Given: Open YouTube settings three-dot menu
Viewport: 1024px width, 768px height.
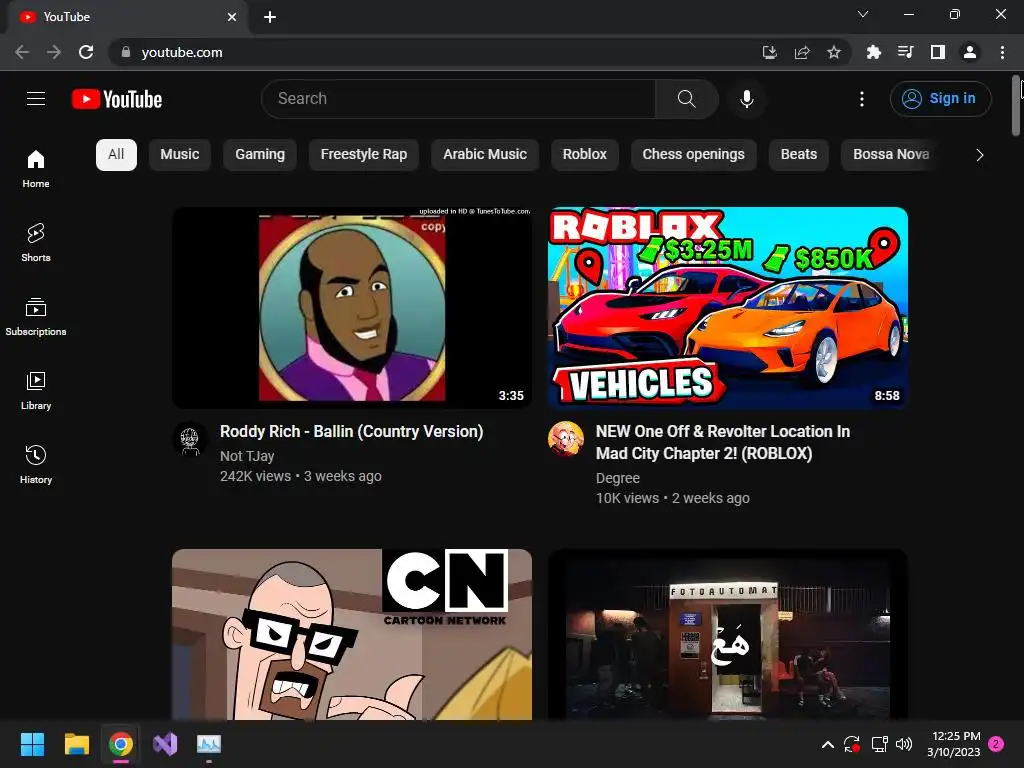Looking at the screenshot, I should 862,99.
